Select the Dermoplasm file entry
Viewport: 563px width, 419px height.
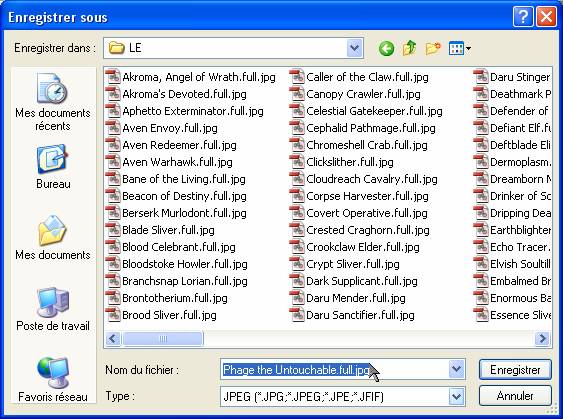click(x=512, y=162)
